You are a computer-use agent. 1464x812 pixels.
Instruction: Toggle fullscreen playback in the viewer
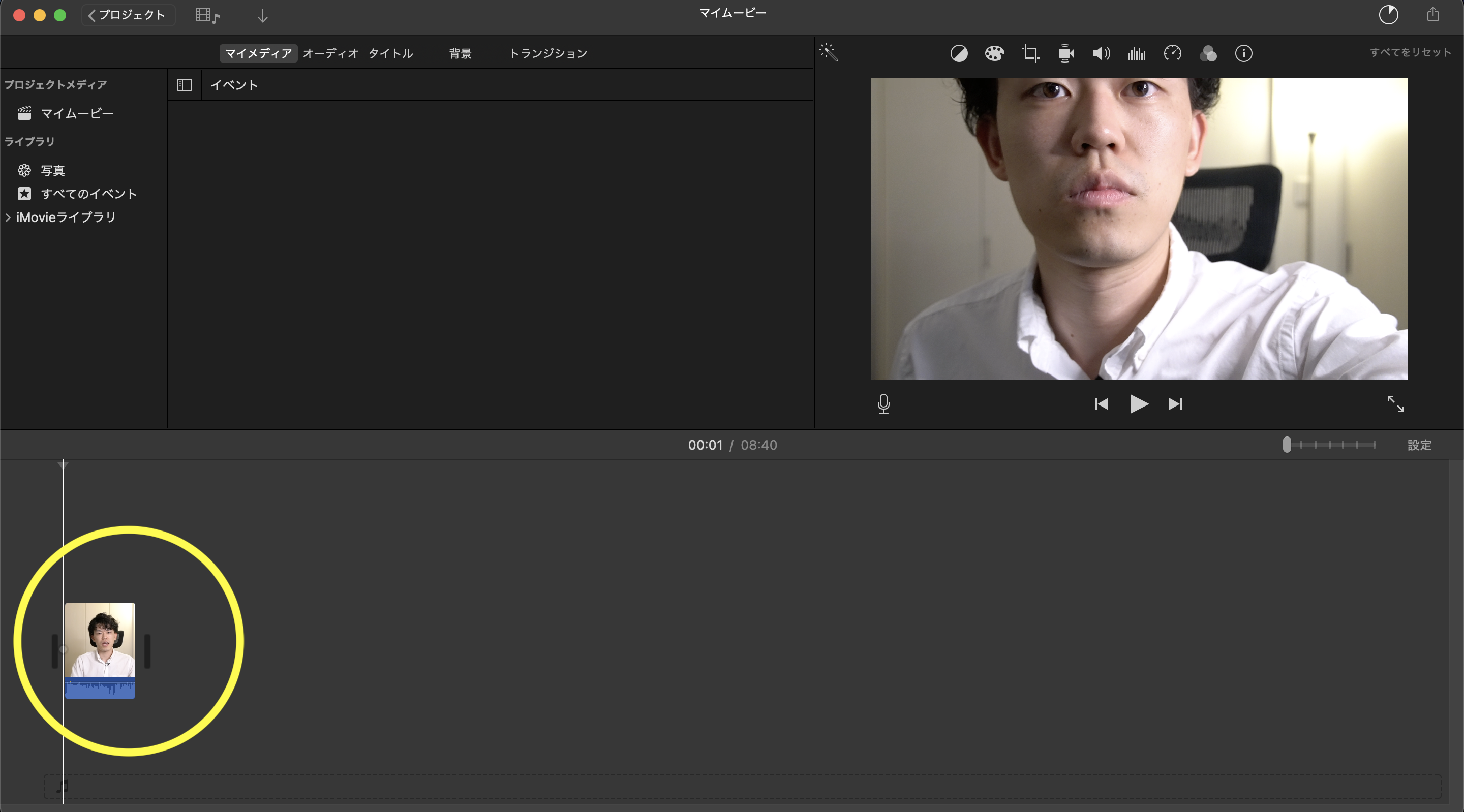1395,404
